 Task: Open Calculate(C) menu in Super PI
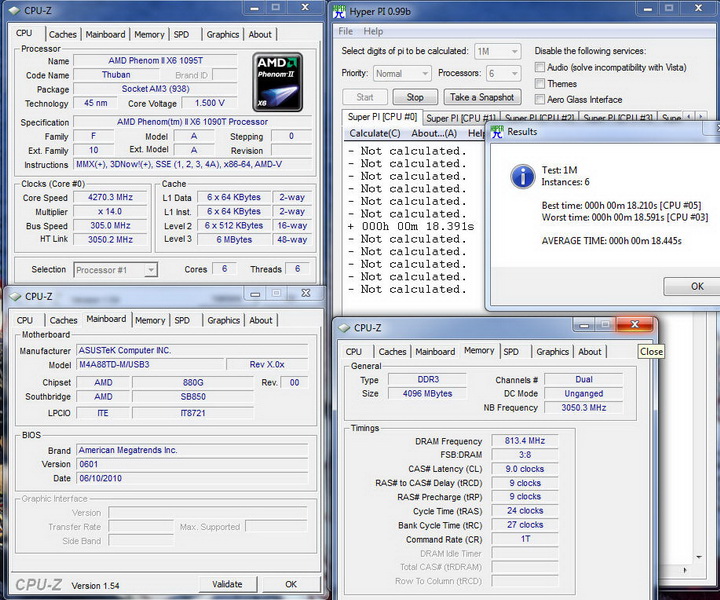point(375,133)
